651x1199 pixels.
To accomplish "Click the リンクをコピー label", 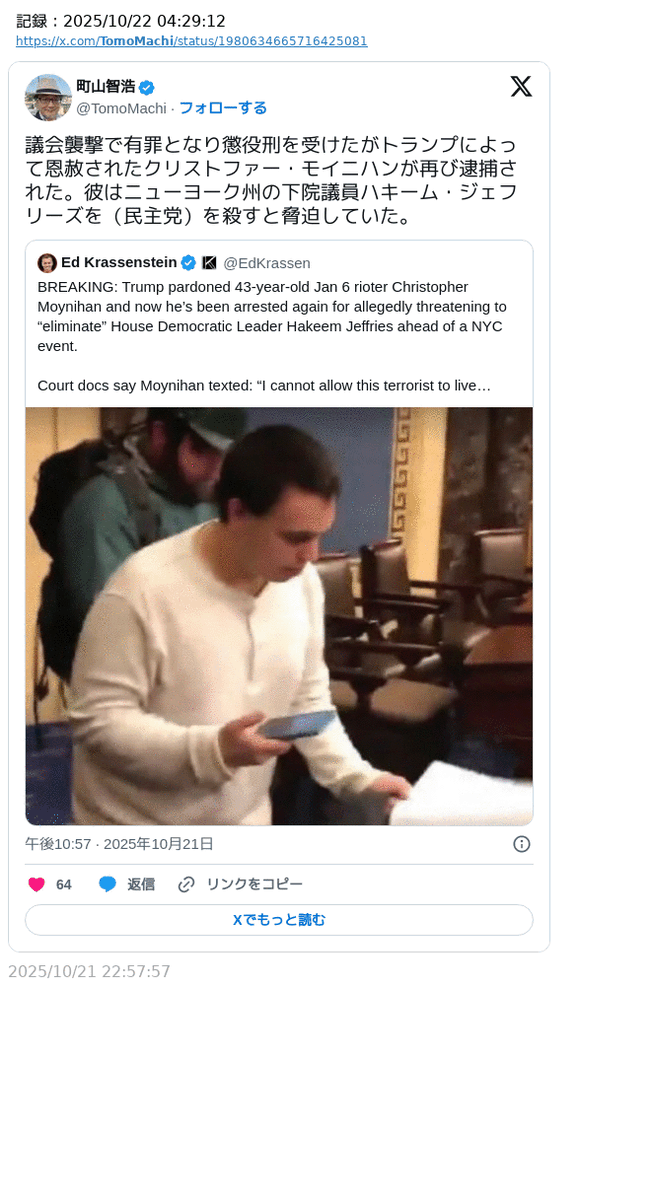I will (255, 885).
